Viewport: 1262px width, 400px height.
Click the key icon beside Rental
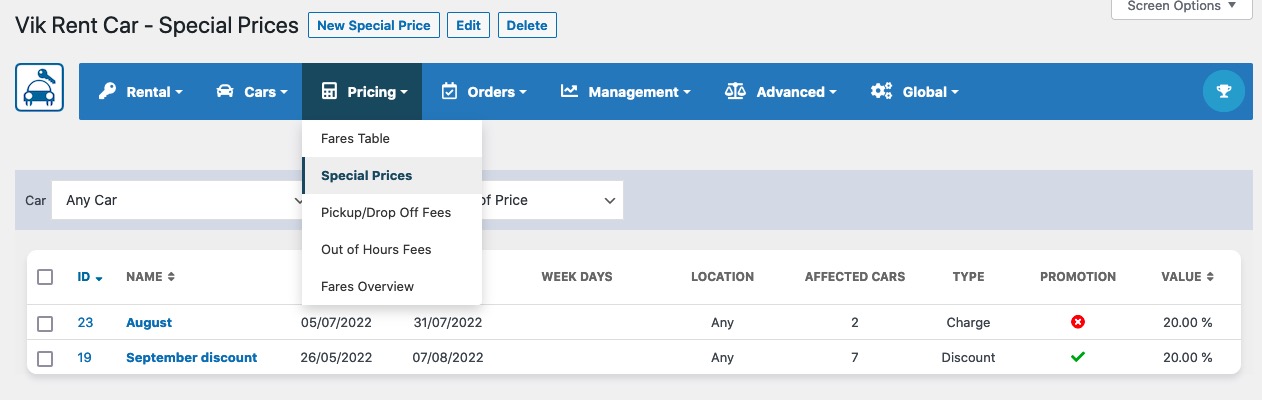[107, 91]
